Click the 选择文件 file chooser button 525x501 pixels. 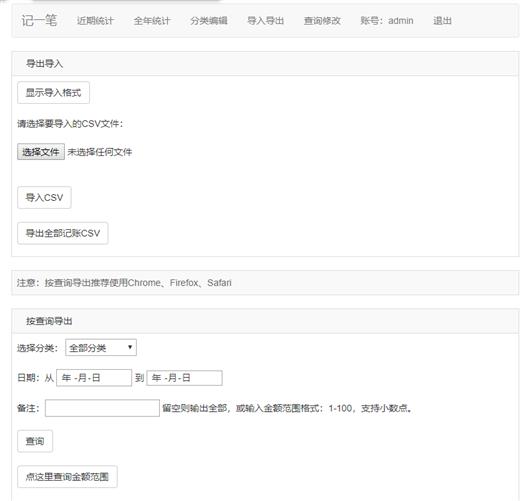[x=41, y=152]
